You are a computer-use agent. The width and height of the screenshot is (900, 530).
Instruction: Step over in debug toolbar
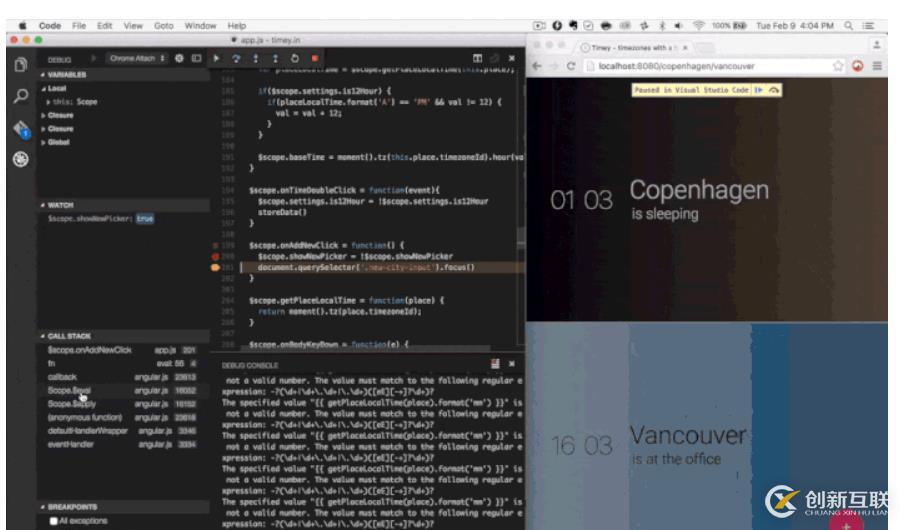(x=236, y=58)
